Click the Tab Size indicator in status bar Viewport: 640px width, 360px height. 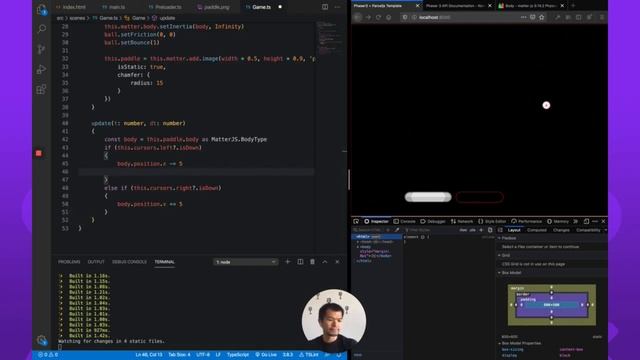point(179,355)
